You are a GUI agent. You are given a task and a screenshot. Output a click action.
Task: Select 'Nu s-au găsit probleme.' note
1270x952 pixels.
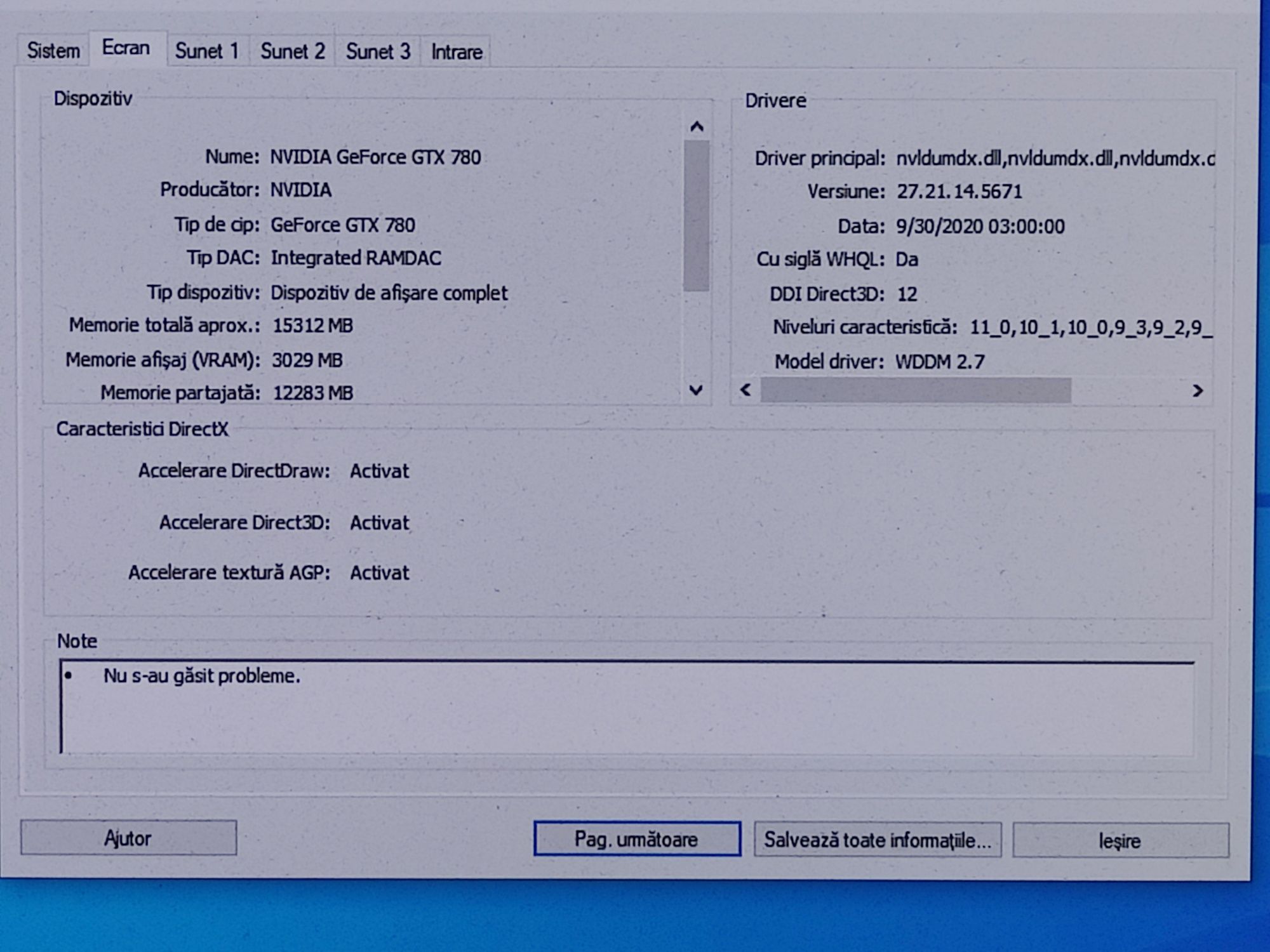[x=202, y=676]
